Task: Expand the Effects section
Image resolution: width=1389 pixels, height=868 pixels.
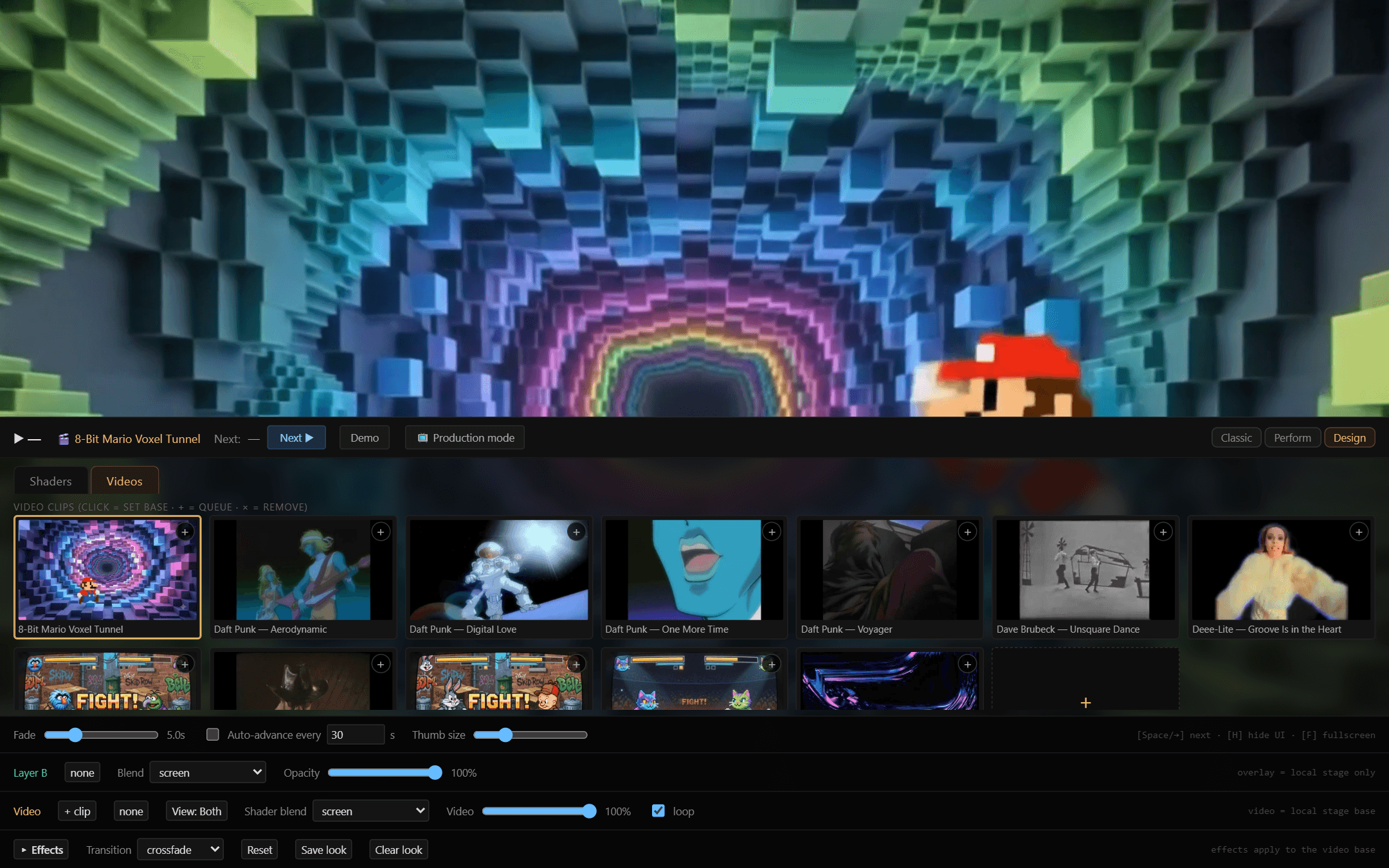Action: click(41, 850)
